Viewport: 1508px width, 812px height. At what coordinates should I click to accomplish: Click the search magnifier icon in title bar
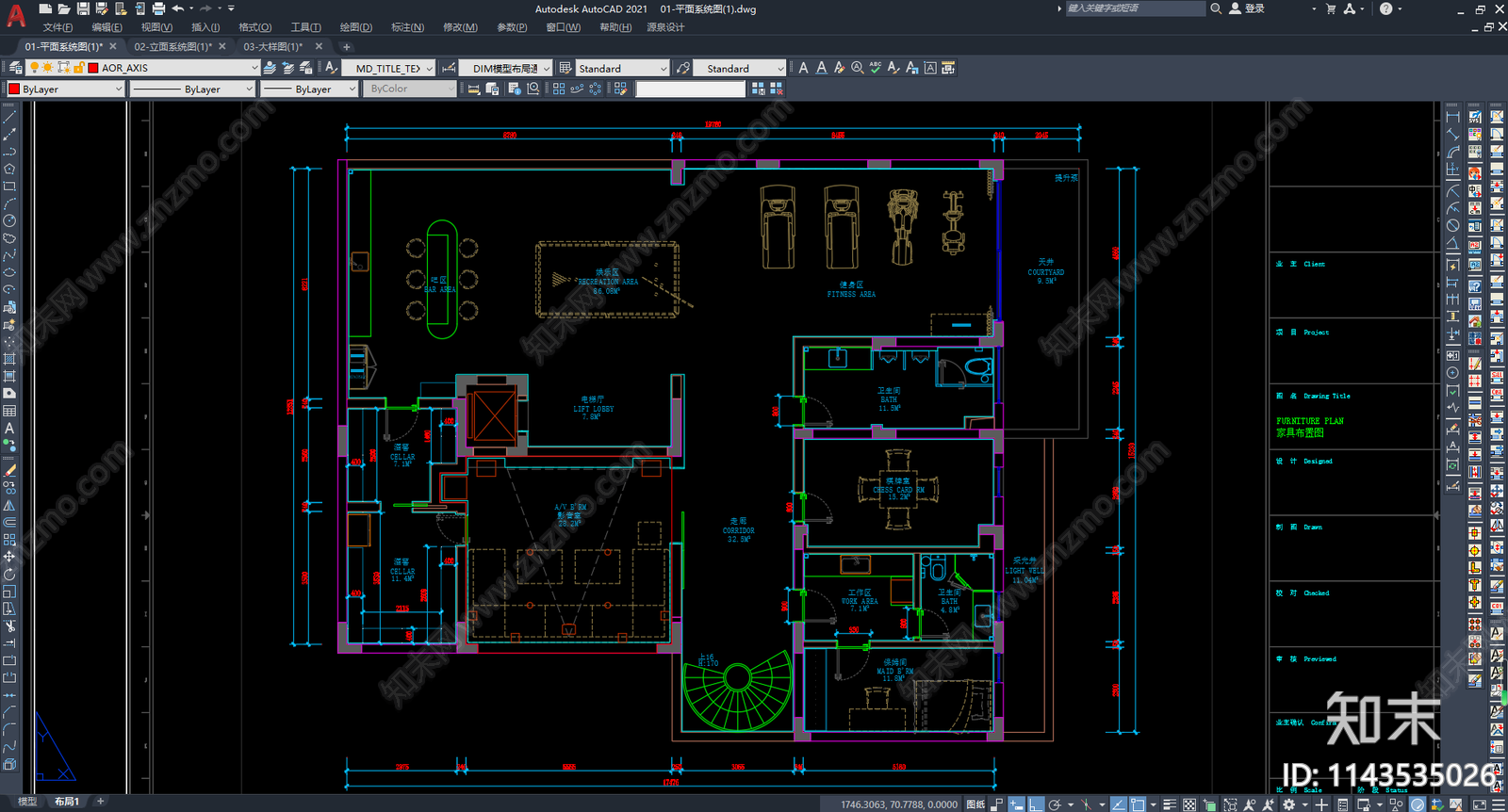pos(1216,8)
